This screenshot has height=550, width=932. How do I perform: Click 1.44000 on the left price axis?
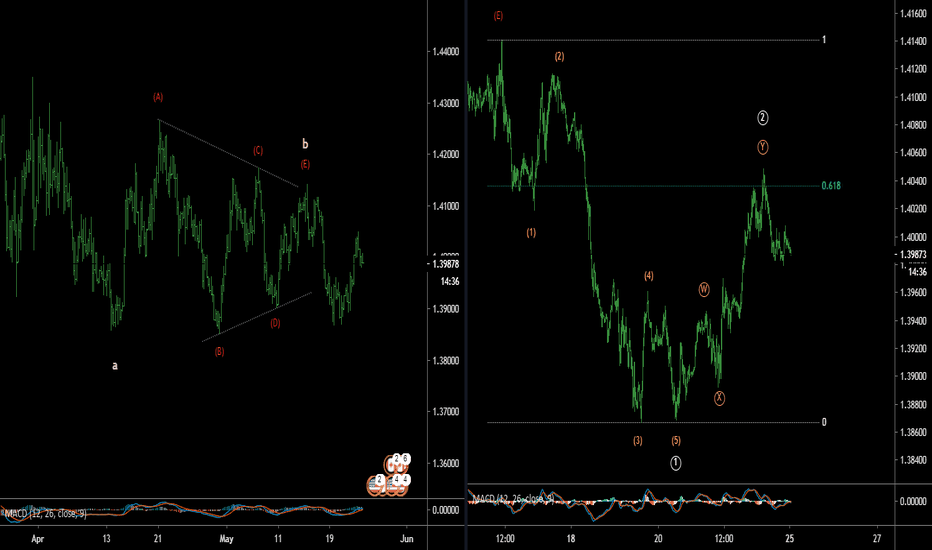[x=446, y=52]
